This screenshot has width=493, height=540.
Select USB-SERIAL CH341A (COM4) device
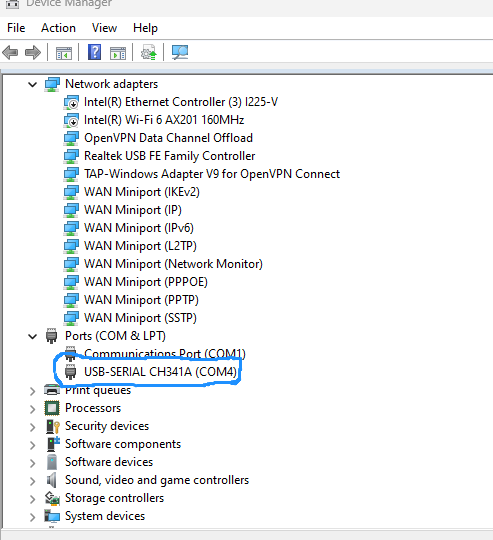(x=160, y=372)
